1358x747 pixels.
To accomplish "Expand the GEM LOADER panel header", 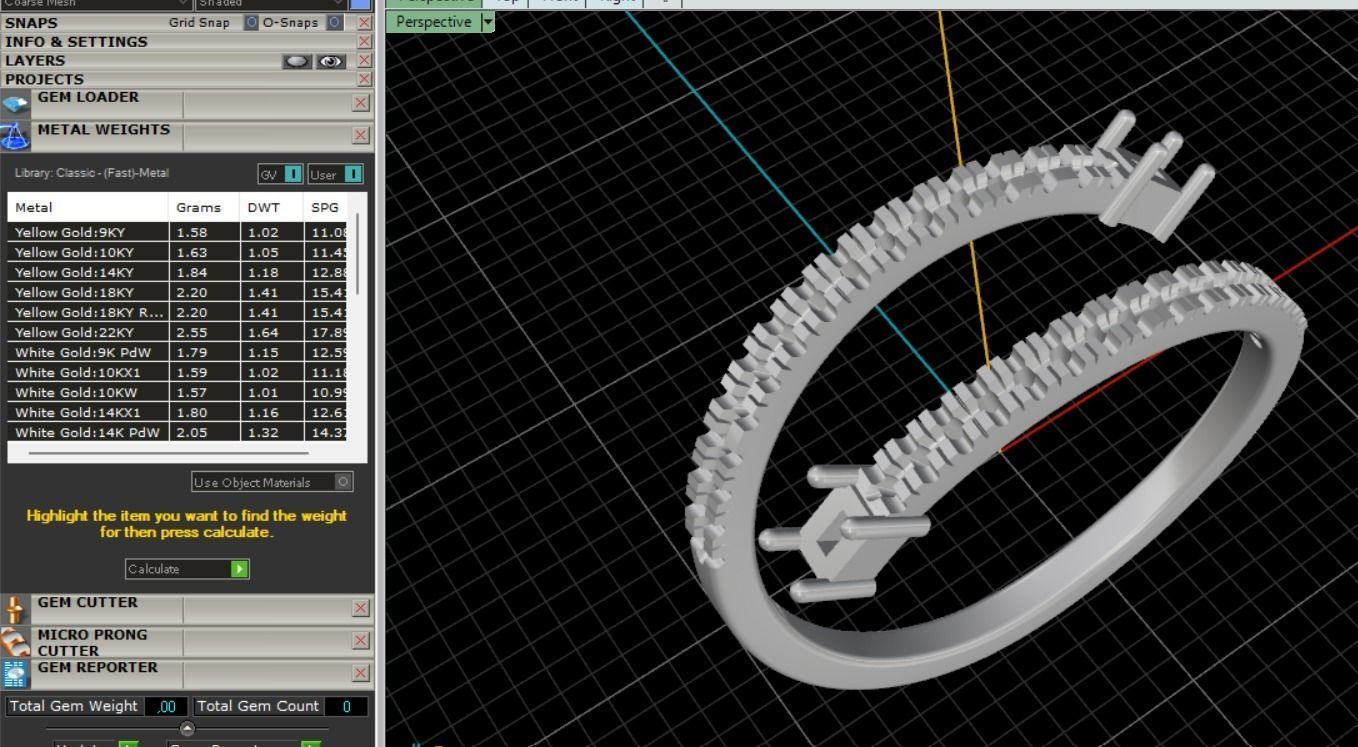I will [88, 97].
